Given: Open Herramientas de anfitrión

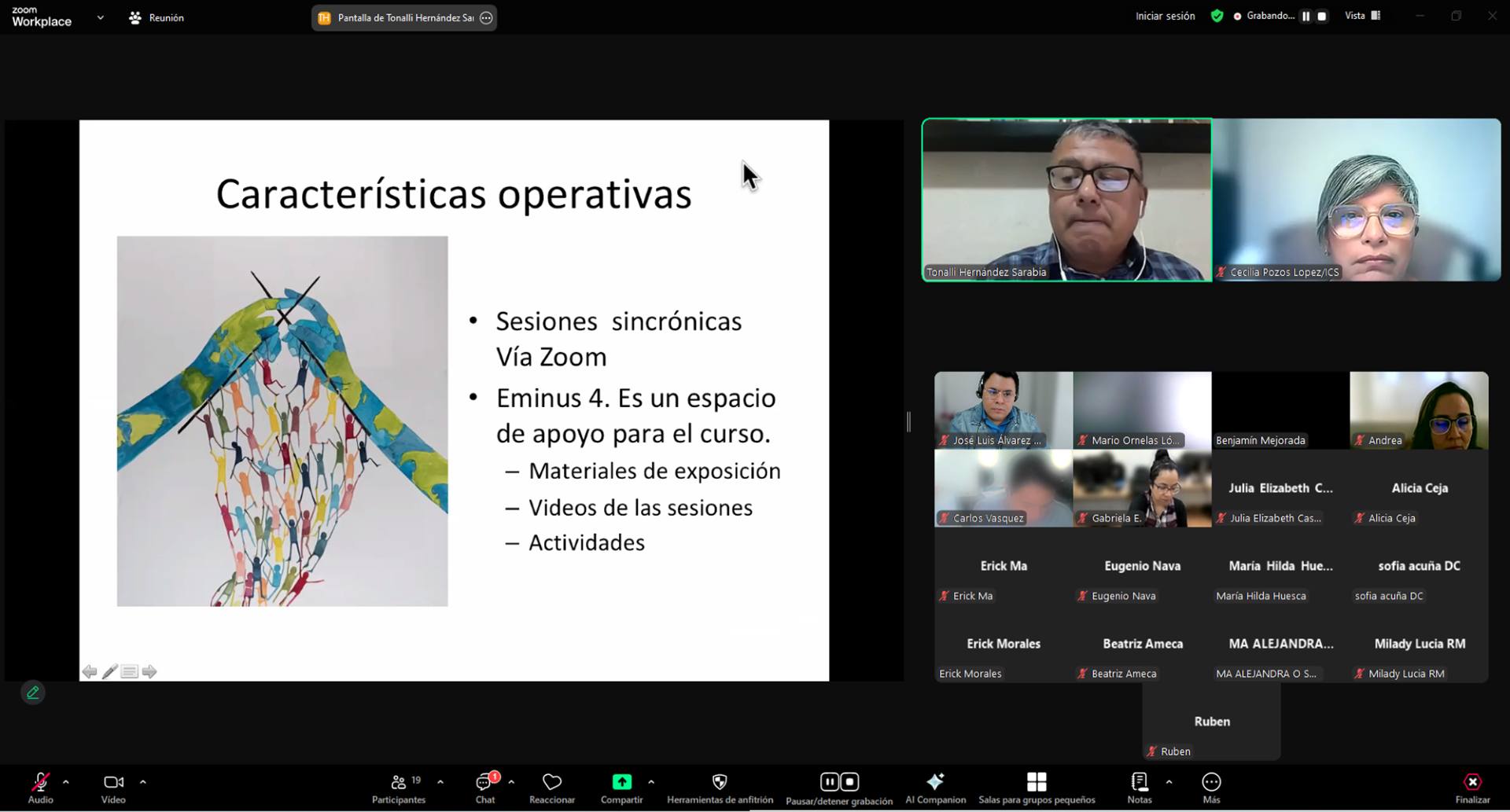Looking at the screenshot, I should tap(719, 782).
